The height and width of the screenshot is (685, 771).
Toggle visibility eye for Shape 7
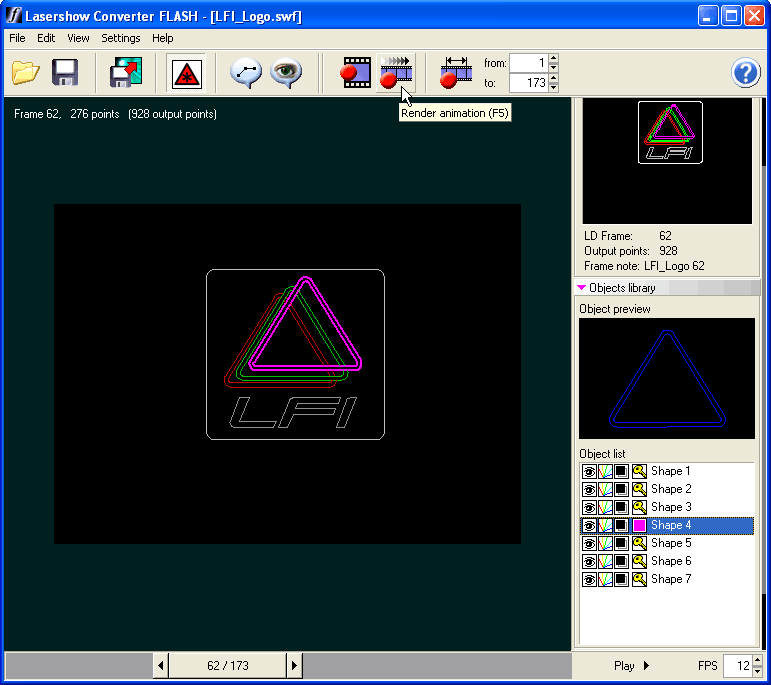pos(589,579)
